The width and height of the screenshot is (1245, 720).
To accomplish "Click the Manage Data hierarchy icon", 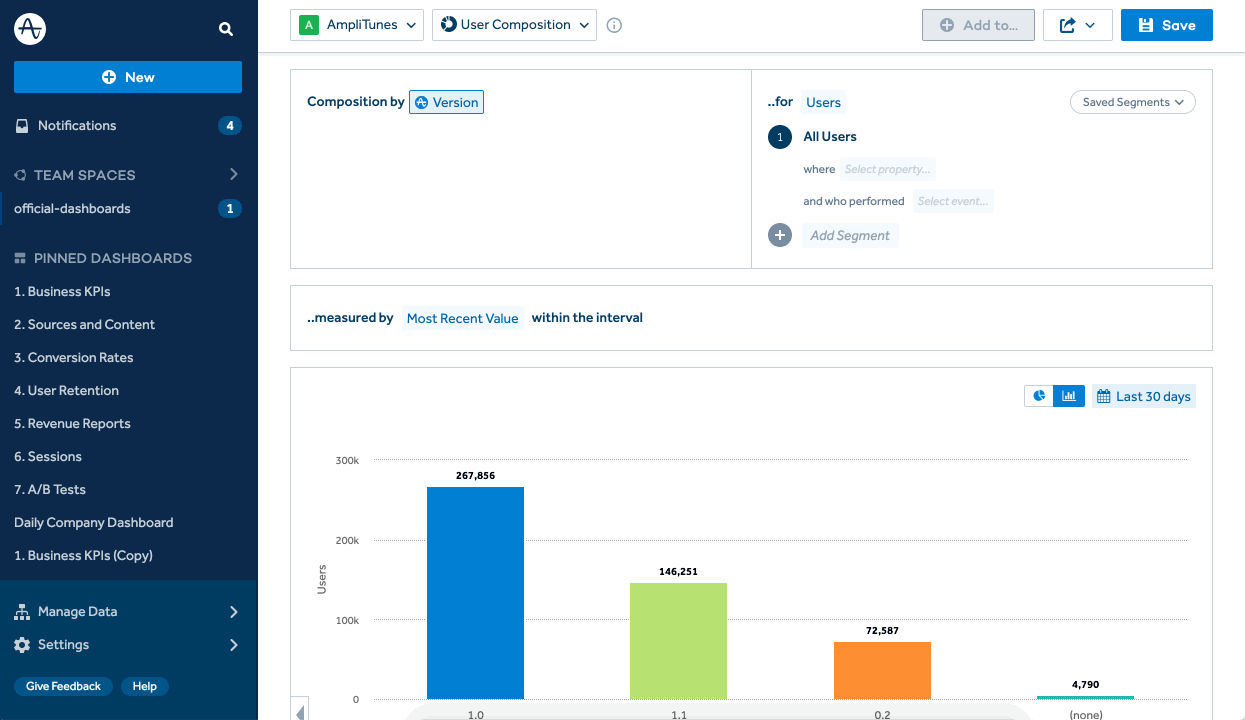I will click(x=22, y=612).
